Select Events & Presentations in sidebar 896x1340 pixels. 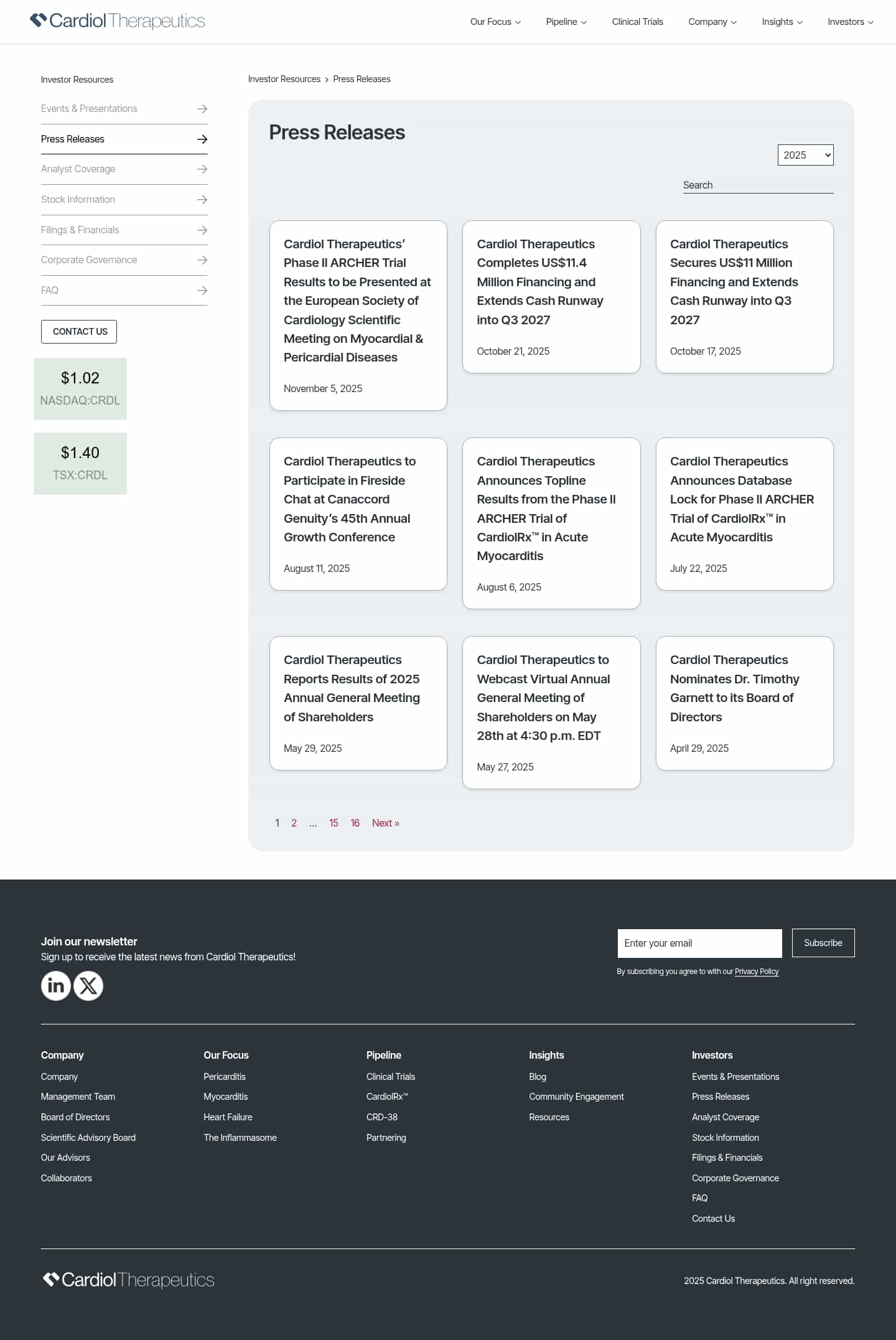pos(89,108)
